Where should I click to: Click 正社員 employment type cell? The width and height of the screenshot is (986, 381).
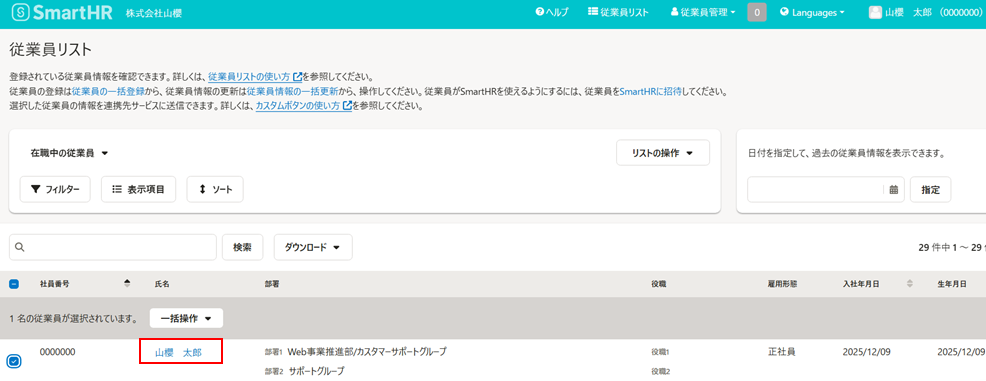[782, 352]
